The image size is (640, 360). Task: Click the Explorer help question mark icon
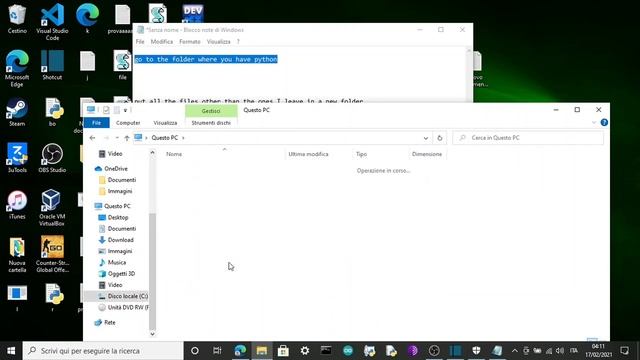(604, 122)
